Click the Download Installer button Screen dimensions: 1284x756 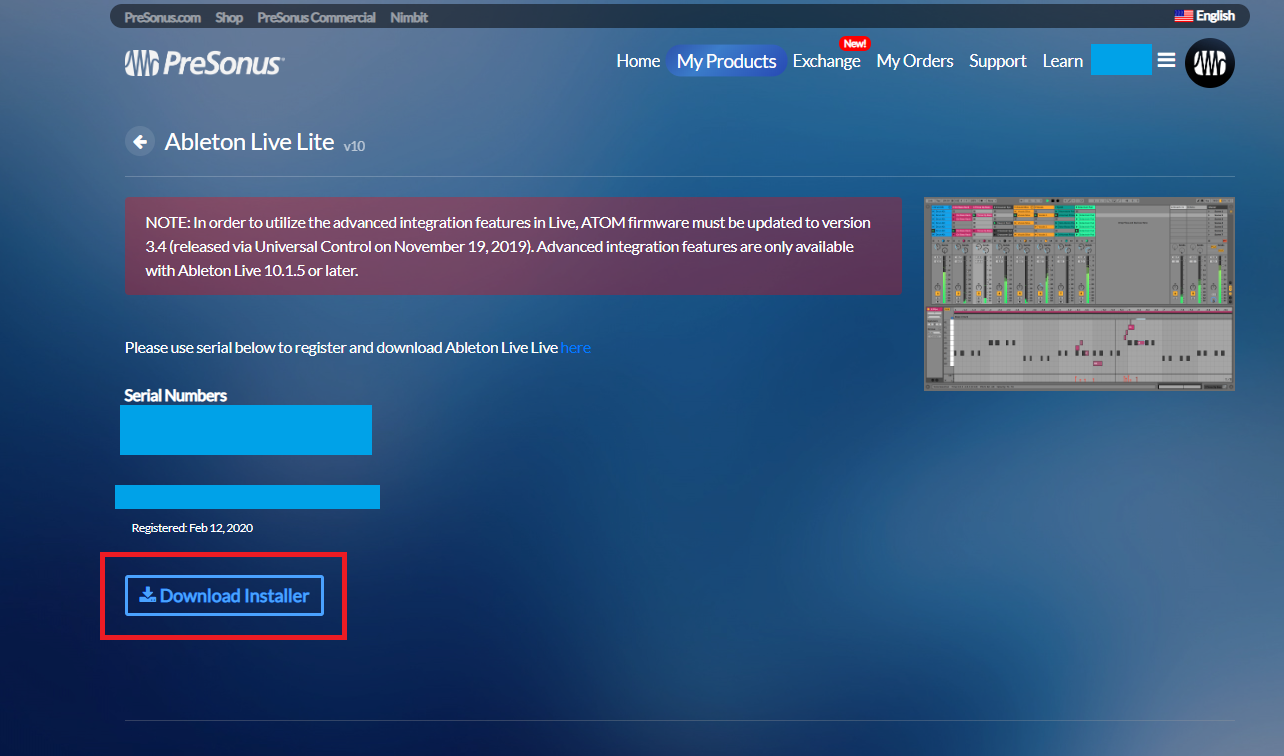(224, 596)
